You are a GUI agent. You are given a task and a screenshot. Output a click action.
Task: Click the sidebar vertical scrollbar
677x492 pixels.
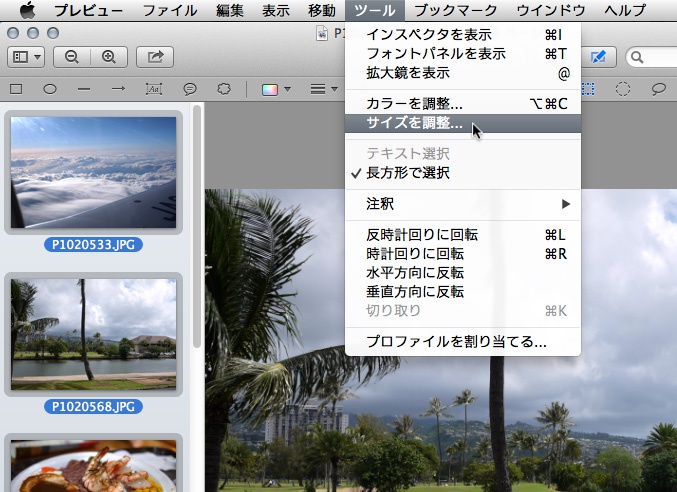197,227
